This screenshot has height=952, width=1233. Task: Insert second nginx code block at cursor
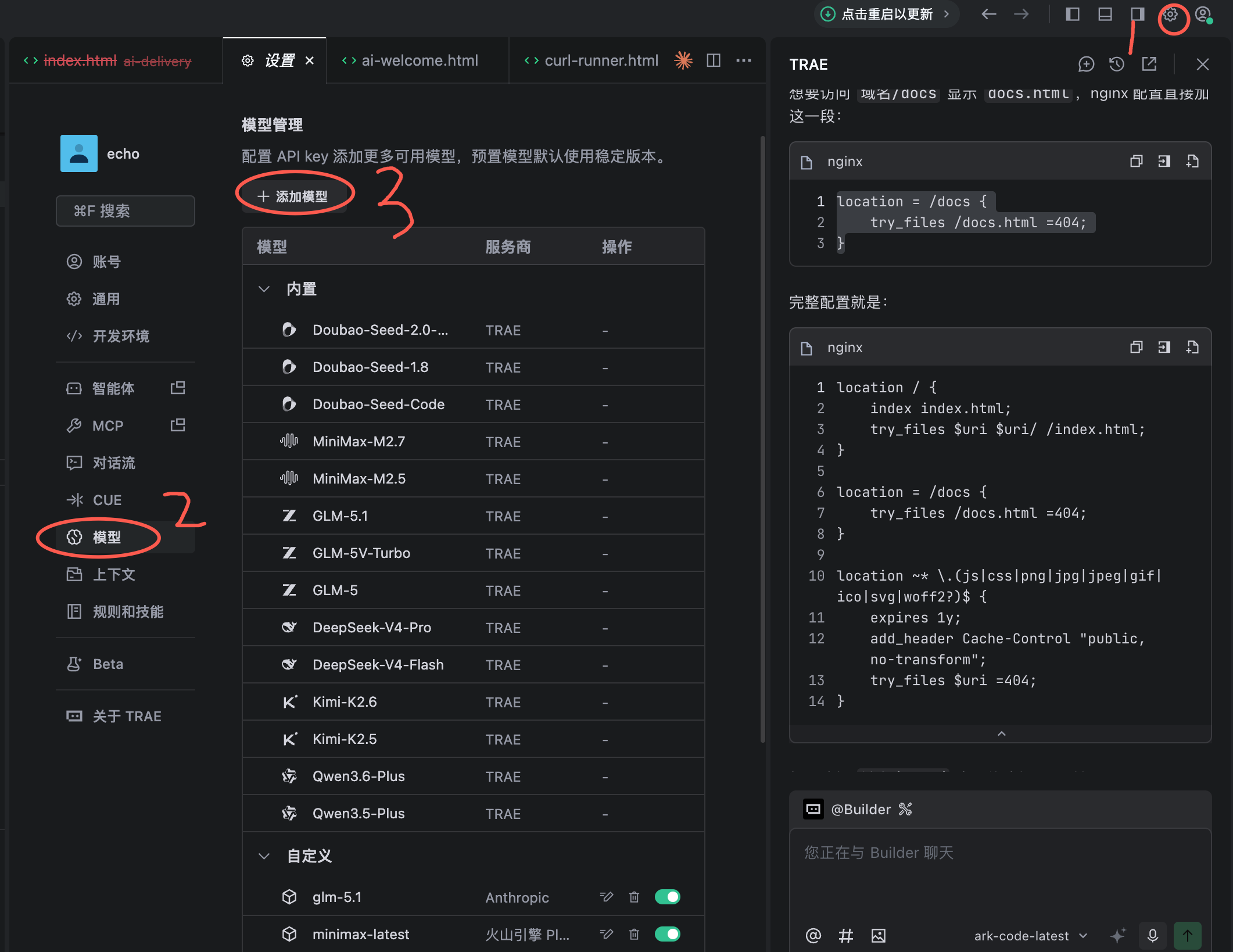click(1164, 347)
